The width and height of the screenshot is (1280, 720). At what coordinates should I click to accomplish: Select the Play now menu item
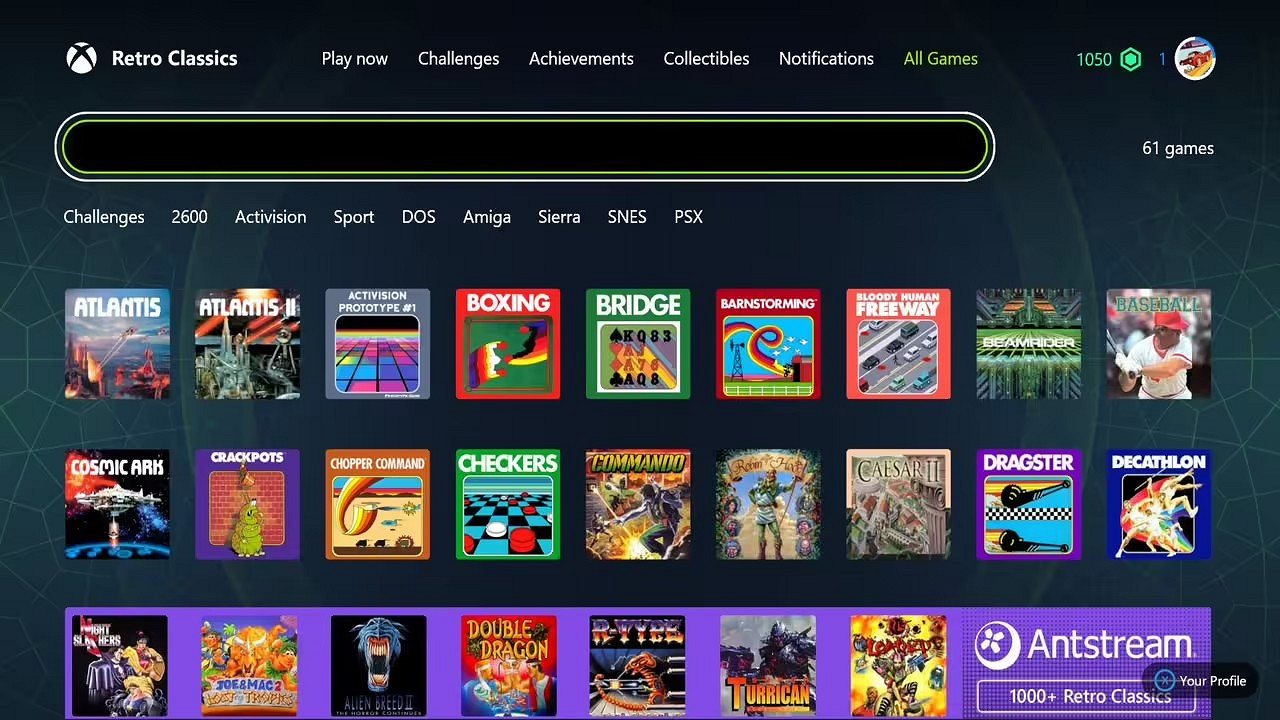coord(354,59)
